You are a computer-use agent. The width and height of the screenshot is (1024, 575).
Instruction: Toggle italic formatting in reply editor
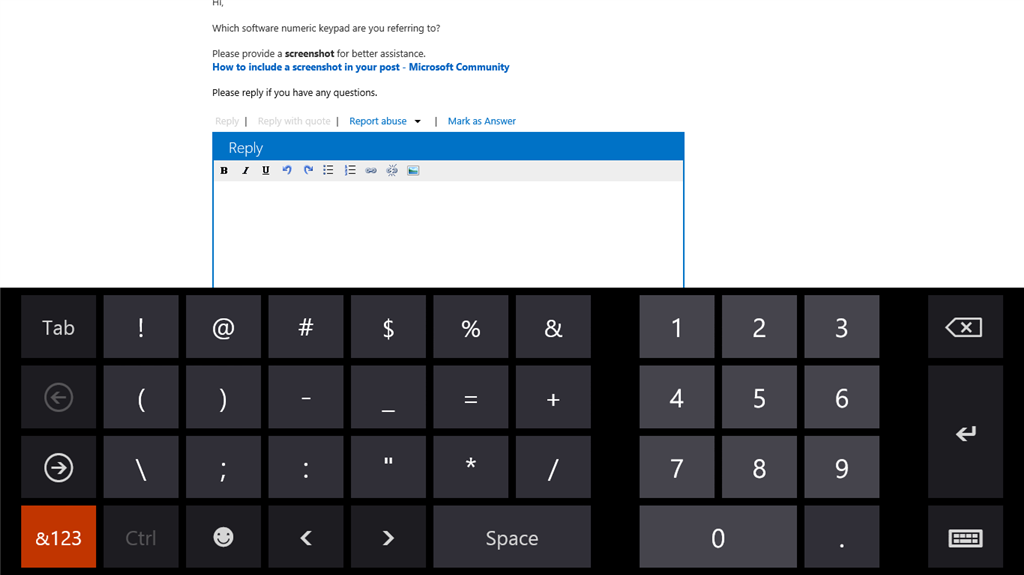245,171
